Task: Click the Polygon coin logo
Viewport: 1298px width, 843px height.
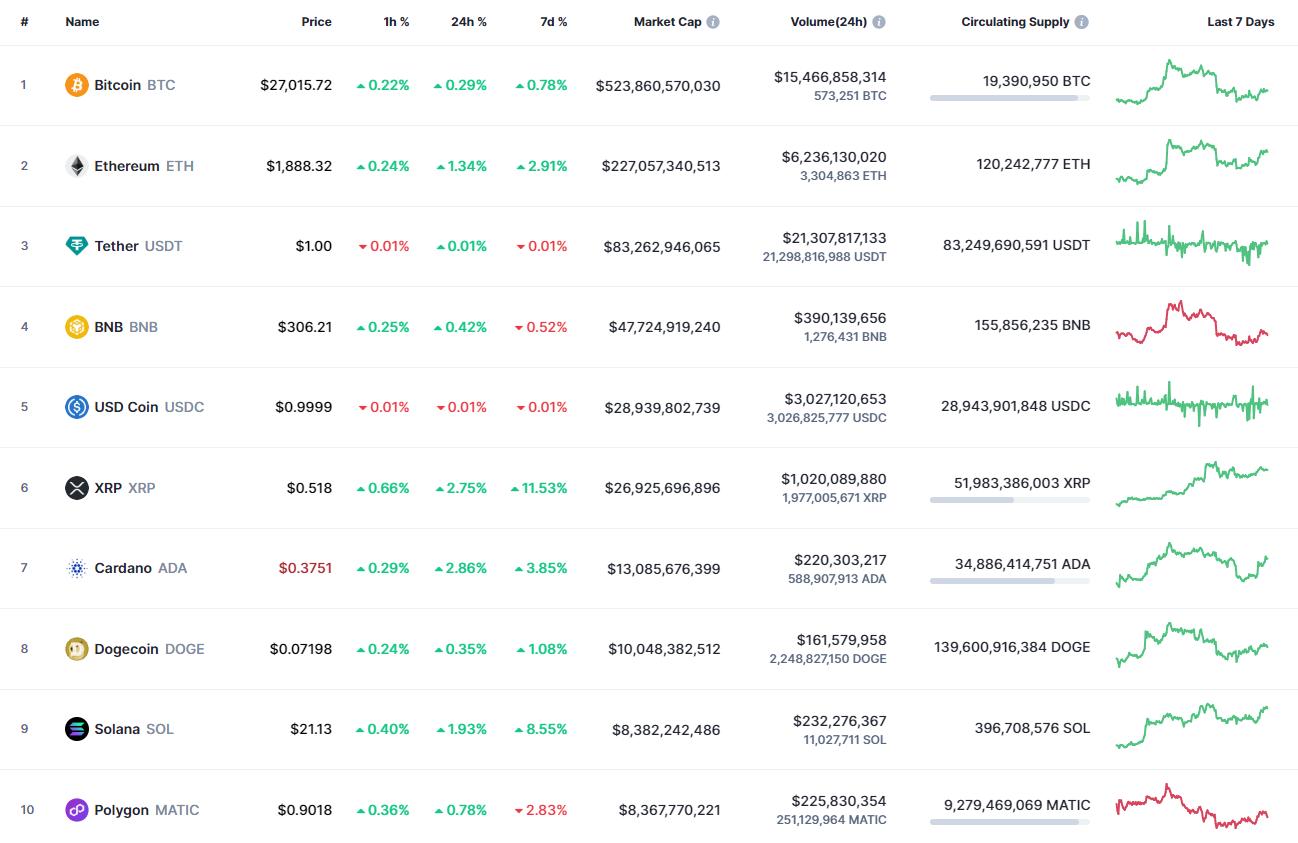Action: (75, 810)
